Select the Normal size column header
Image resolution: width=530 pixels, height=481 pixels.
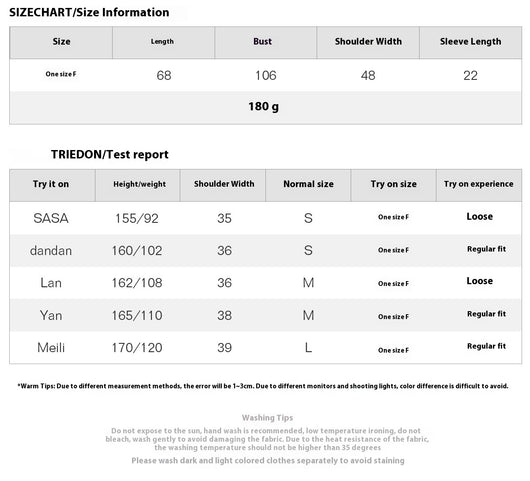click(308, 185)
